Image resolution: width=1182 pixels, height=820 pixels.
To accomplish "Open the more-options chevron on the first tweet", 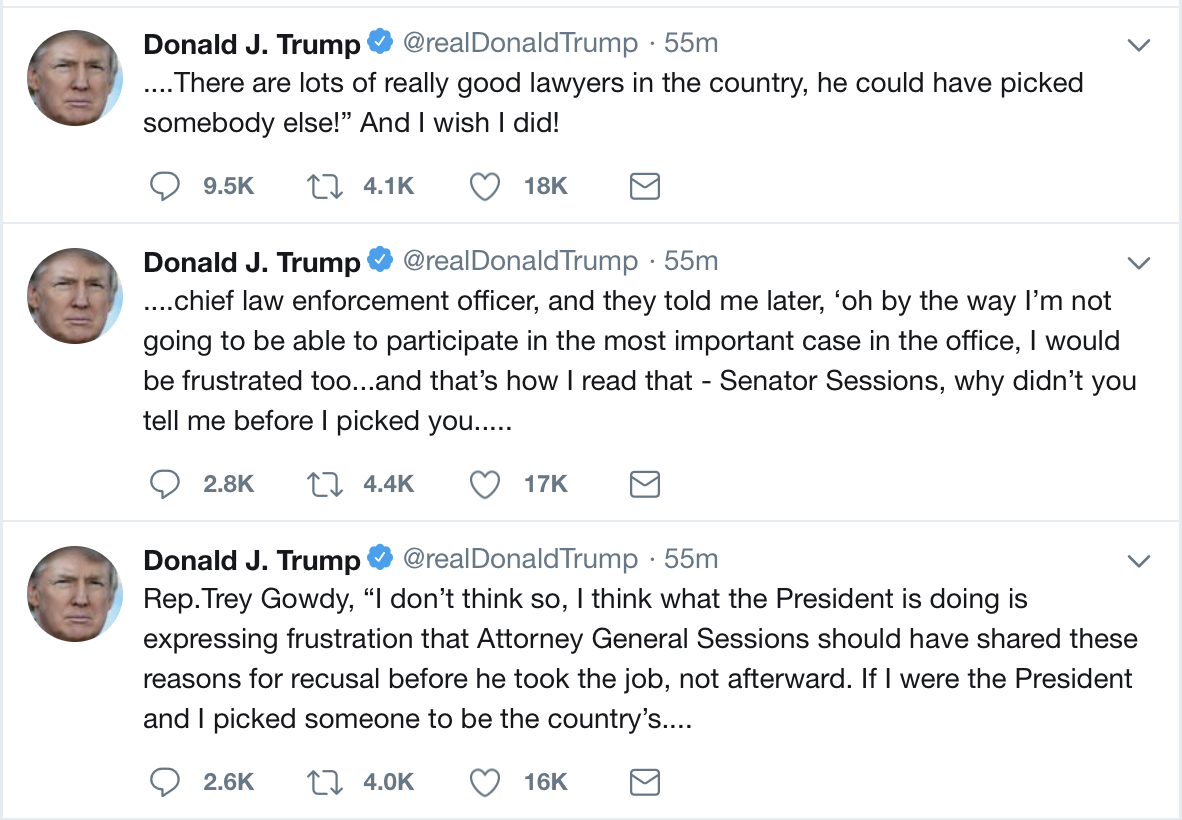I will pos(1138,45).
